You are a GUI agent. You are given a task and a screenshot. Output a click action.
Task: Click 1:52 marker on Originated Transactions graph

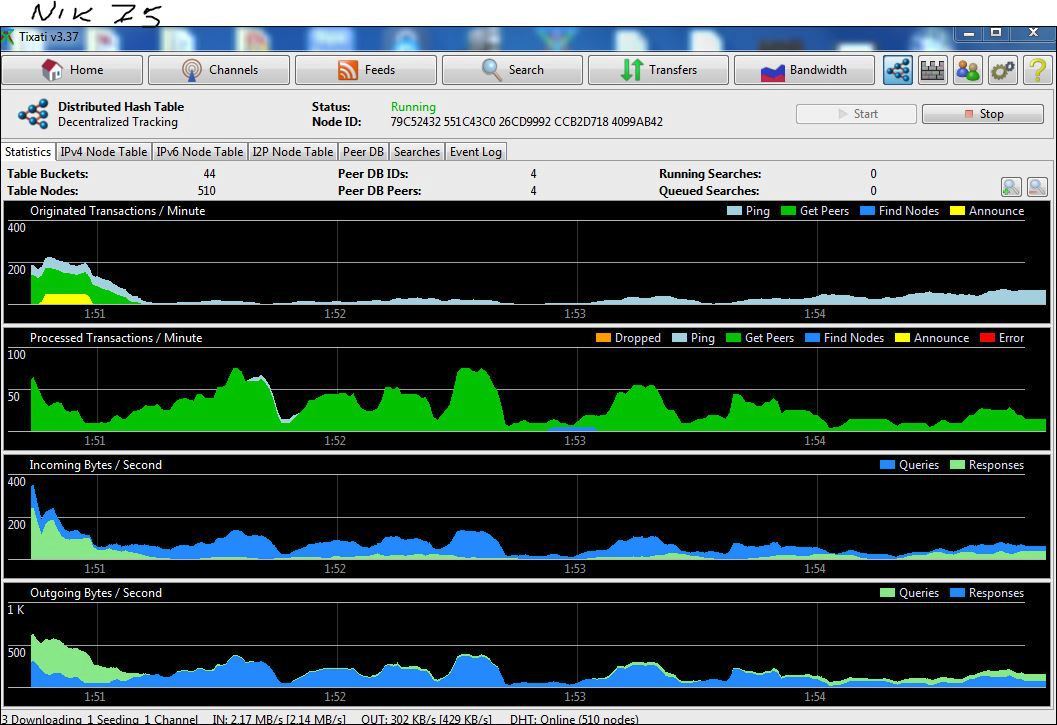(335, 314)
